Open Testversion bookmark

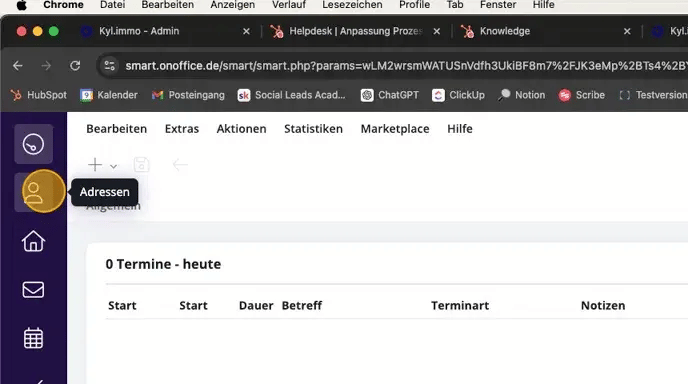coord(653,95)
